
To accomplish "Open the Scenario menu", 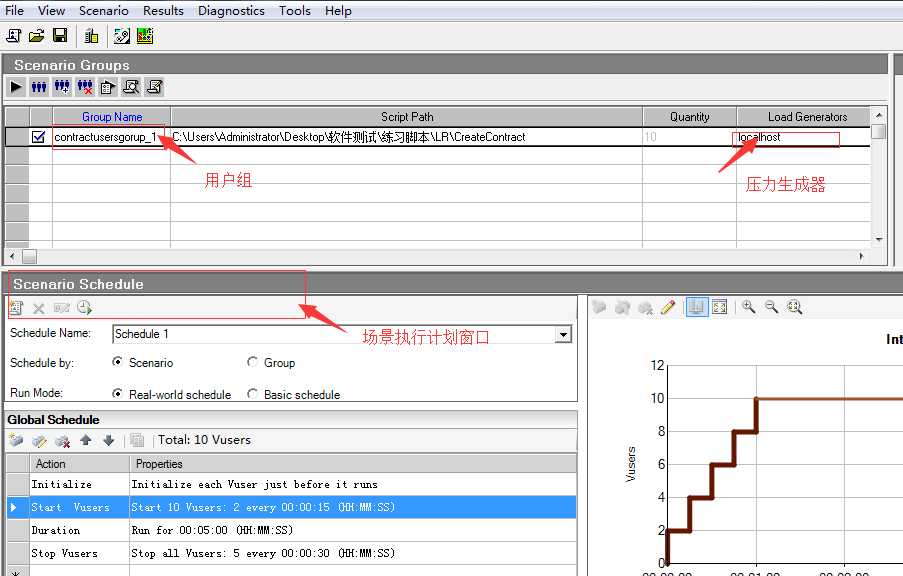I will [x=104, y=10].
